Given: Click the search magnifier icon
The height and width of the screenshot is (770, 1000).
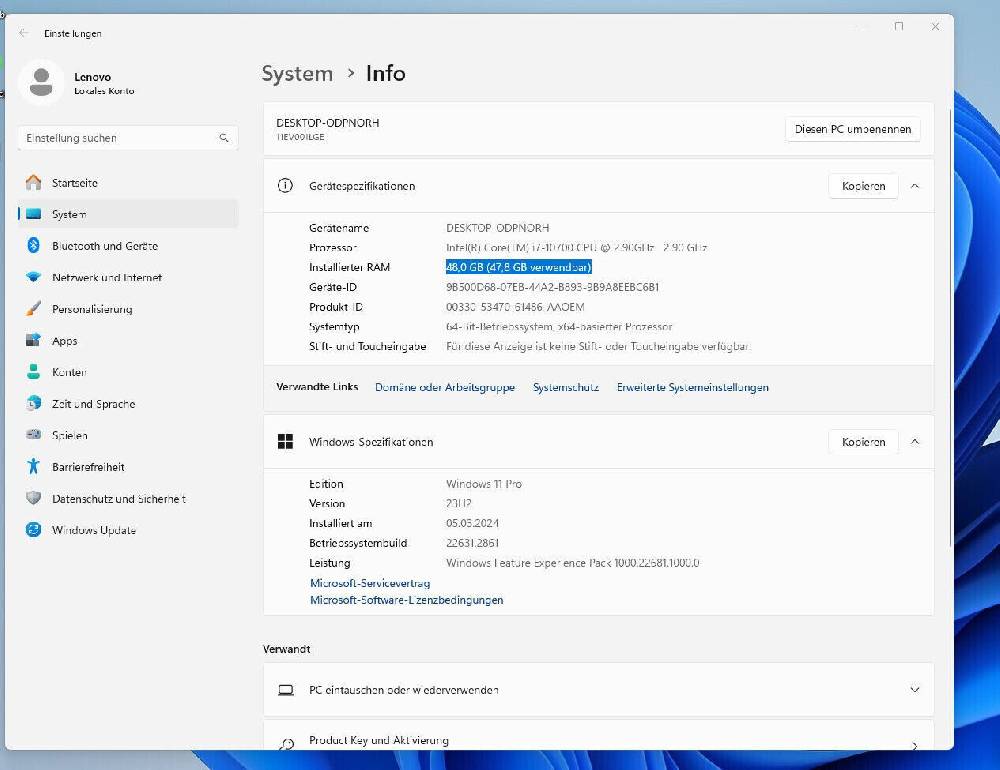Looking at the screenshot, I should tap(224, 138).
